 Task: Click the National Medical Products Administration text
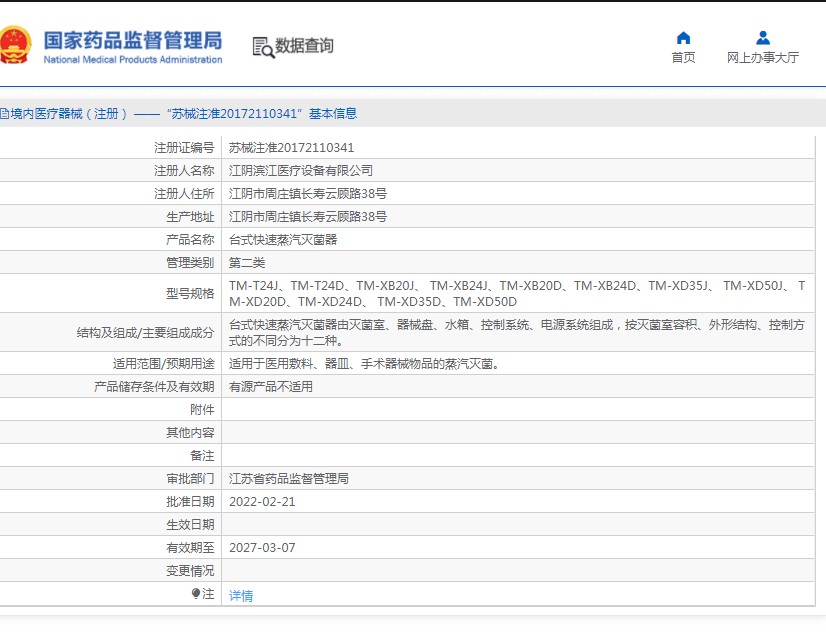(133, 60)
